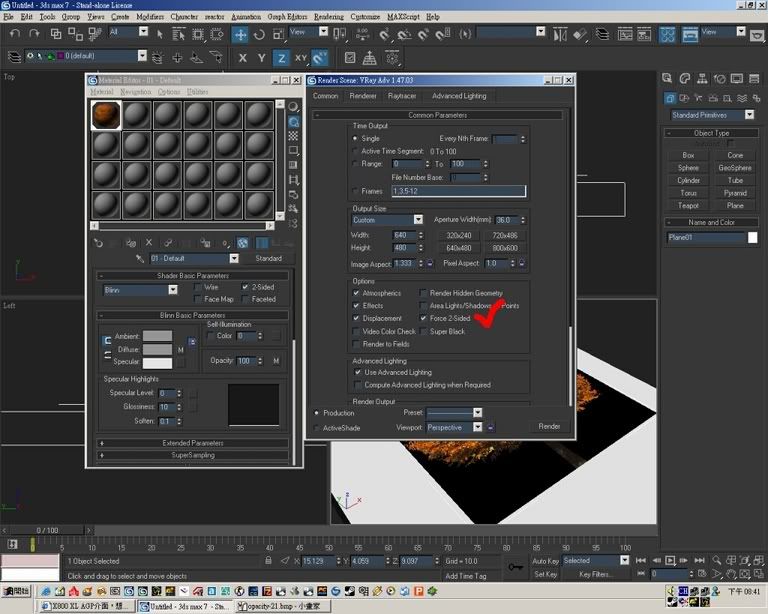Screen dimensions: 768x614
Task: Toggle the Displacement checkbox
Action: [356, 318]
